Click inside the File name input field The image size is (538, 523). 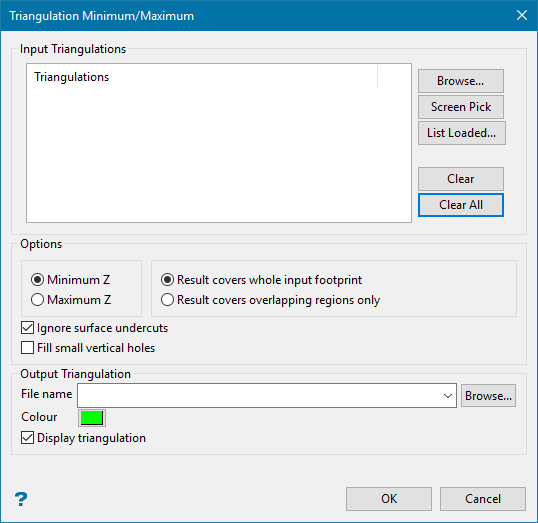(x=260, y=396)
